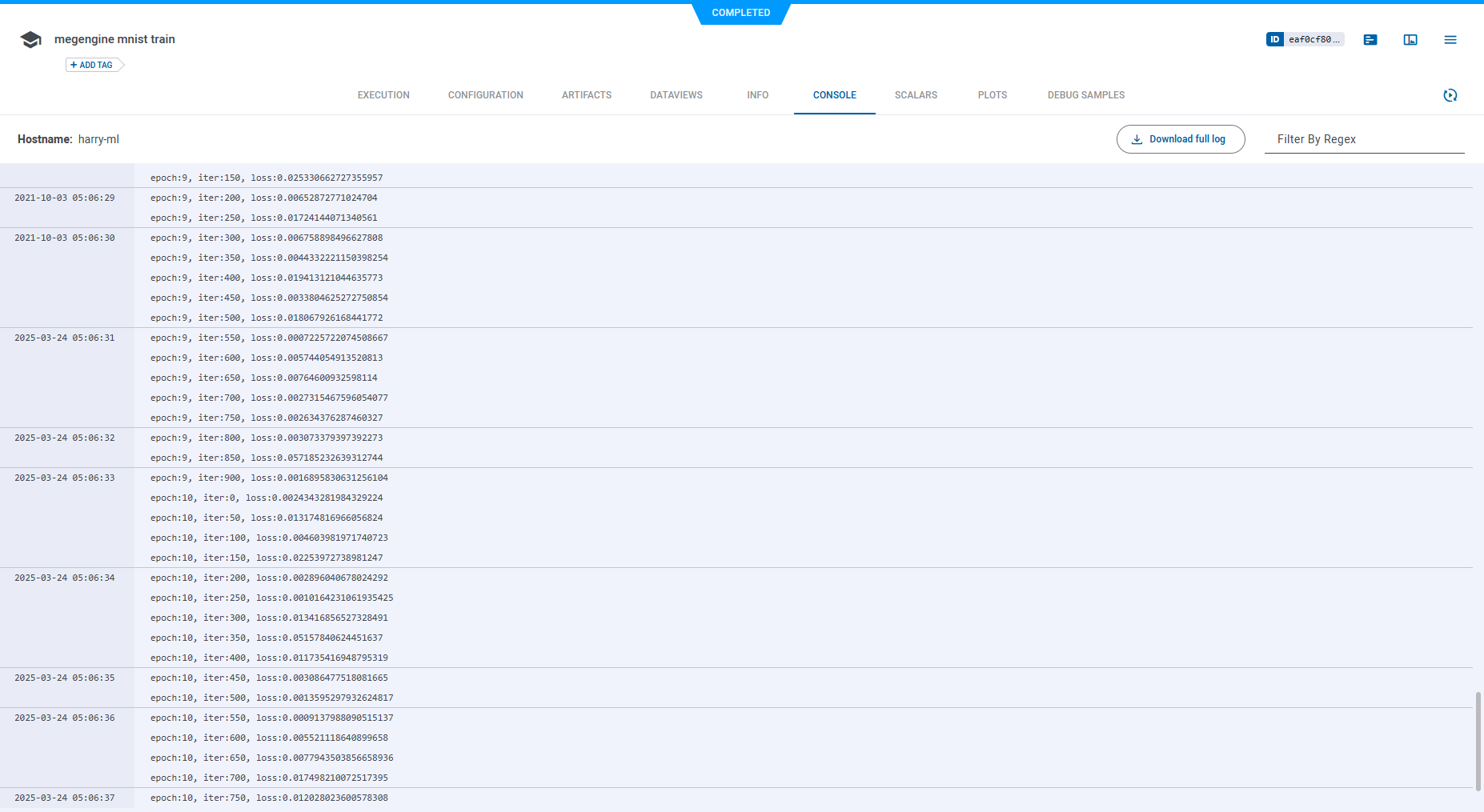Focus the Filter By Regex field

1363,139
